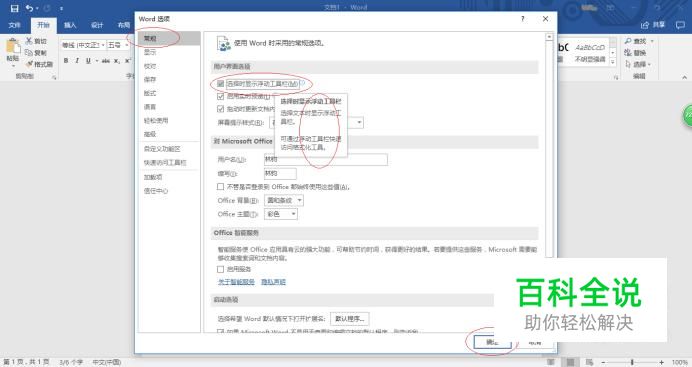The height and width of the screenshot is (367, 692).
Task: Open the styles group dialog launcher
Action: click(616, 77)
